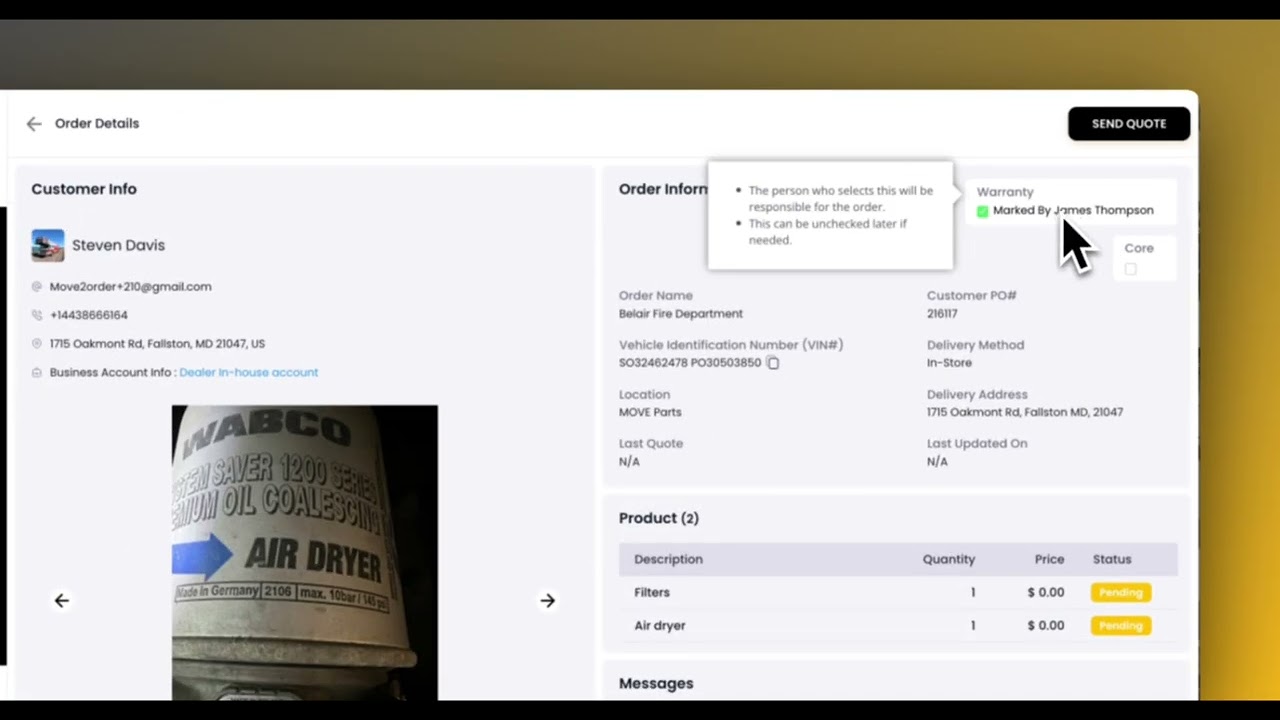Click the Messages section heading
Viewport: 1280px width, 720px height.
656,683
